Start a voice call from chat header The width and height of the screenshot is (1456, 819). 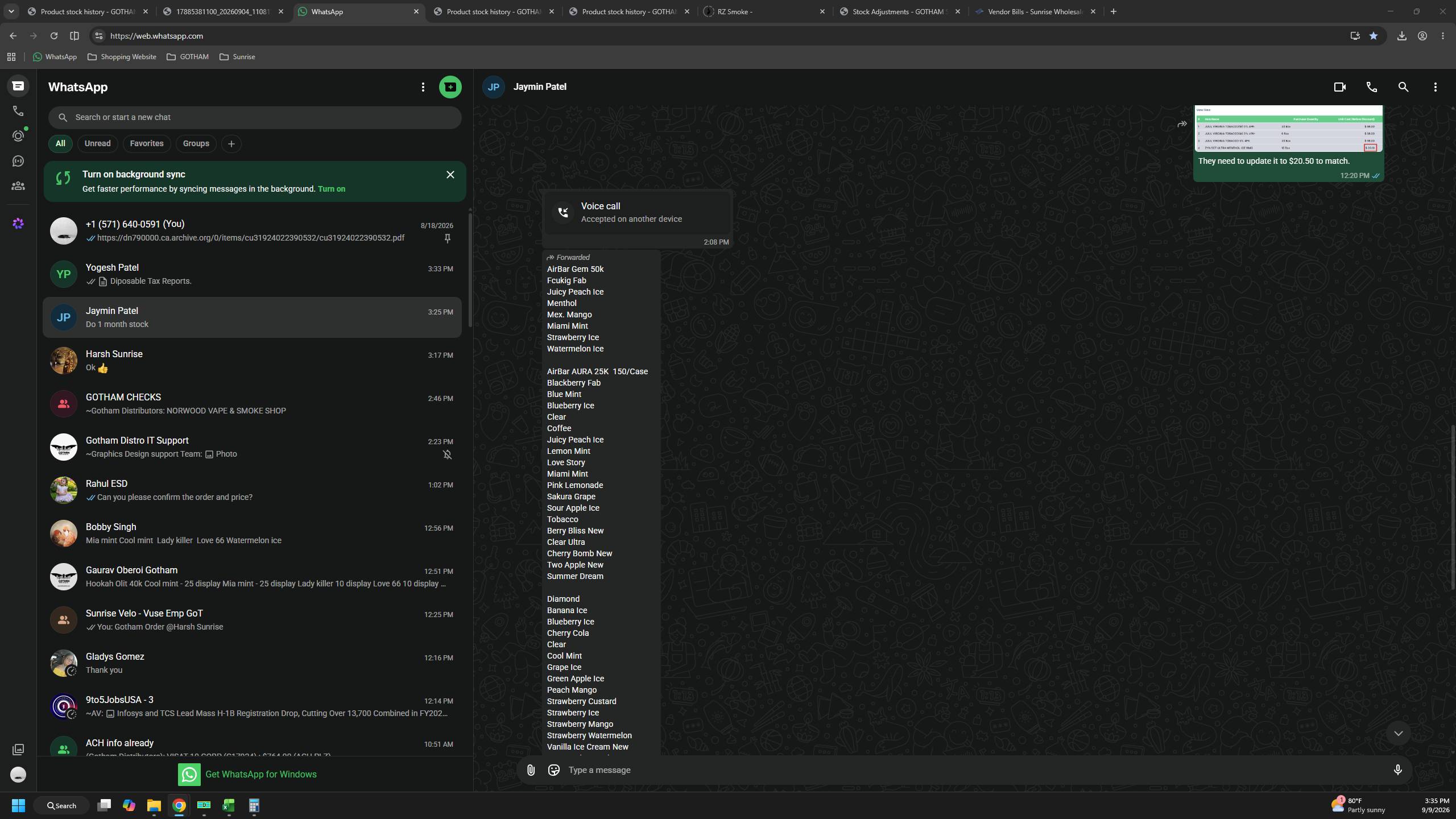coord(1371,87)
